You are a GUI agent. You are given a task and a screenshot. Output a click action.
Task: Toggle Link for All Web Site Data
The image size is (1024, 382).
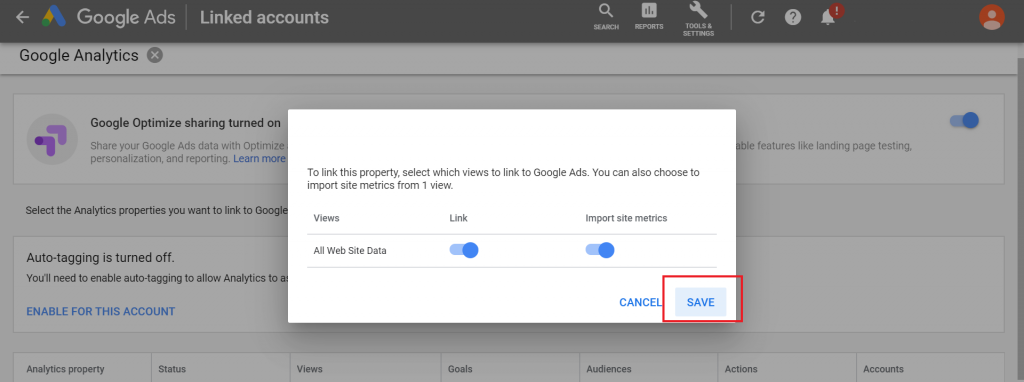click(464, 250)
